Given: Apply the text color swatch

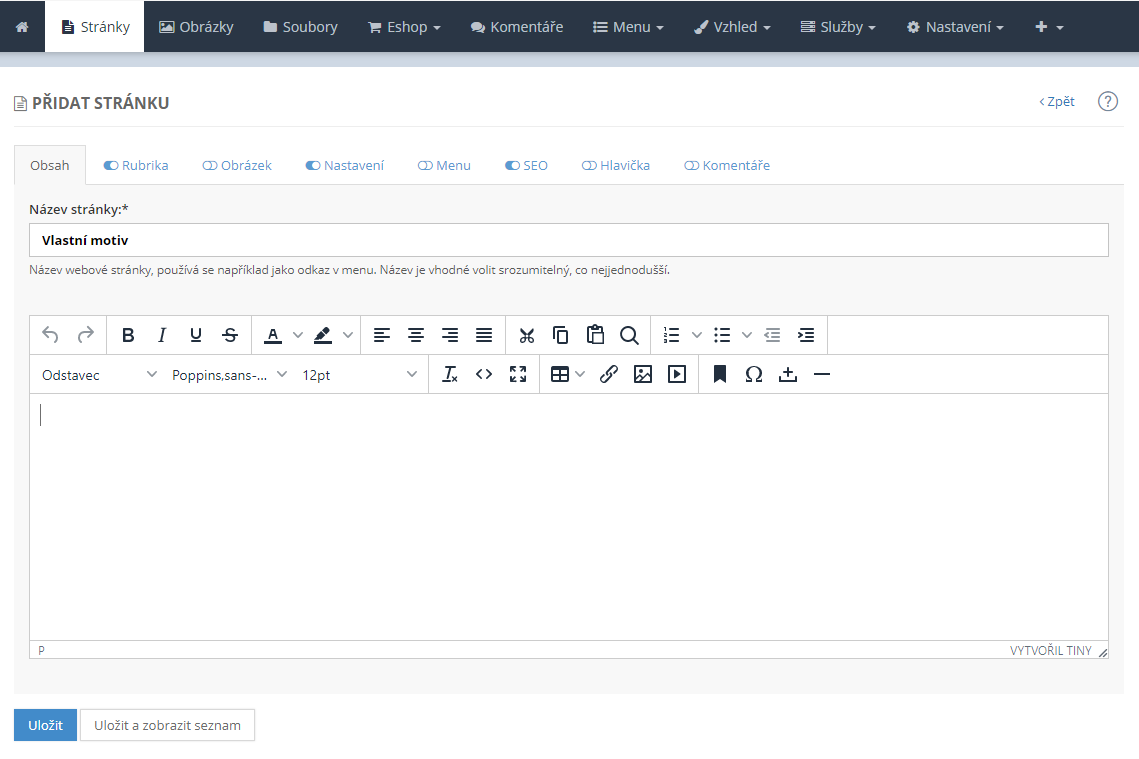Looking at the screenshot, I should click(272, 335).
